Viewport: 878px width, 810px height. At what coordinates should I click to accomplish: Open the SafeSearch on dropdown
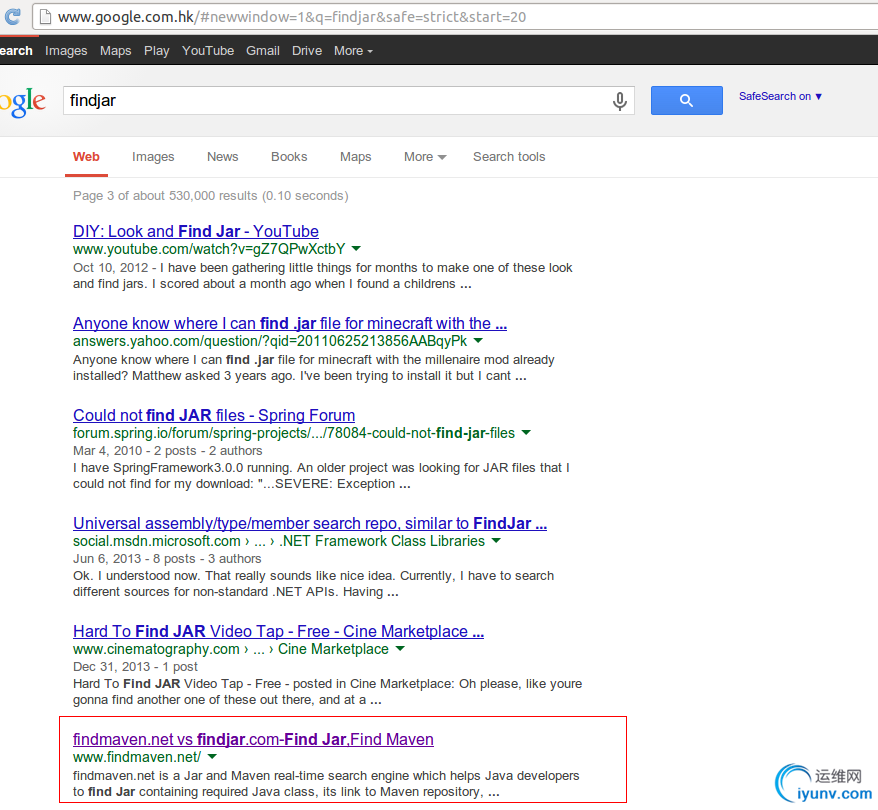(780, 96)
